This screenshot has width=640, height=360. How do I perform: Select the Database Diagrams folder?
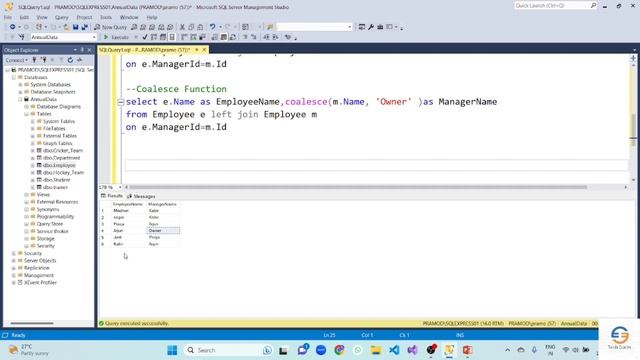coord(59,107)
